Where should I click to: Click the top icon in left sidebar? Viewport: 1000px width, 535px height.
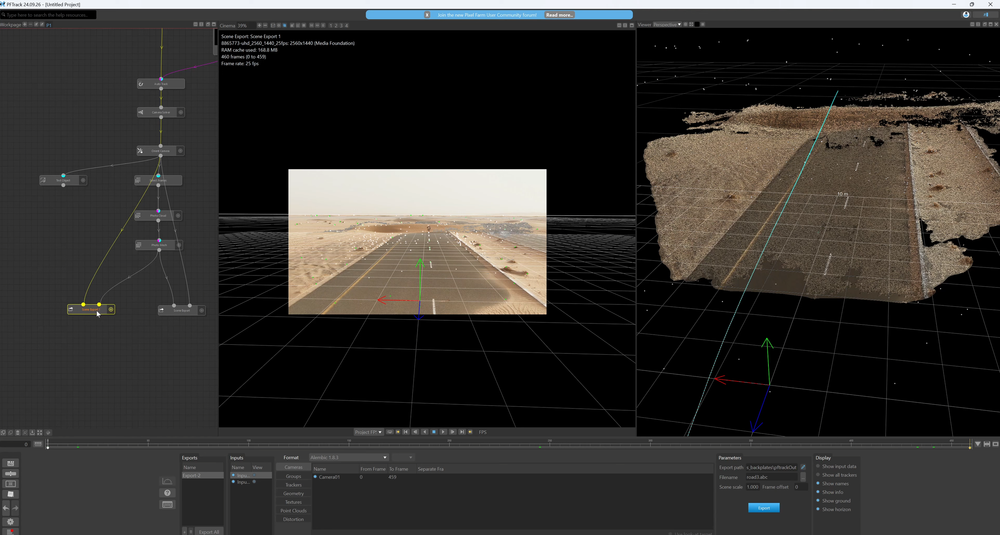pos(10,463)
